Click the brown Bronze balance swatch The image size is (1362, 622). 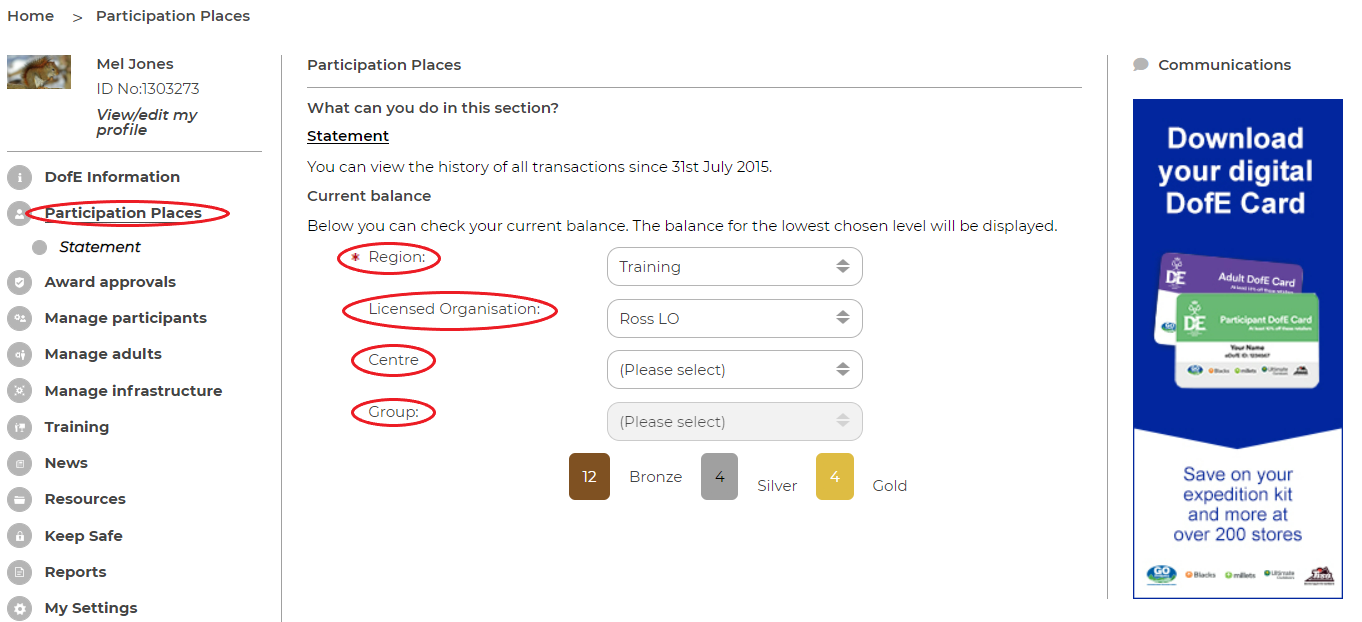coord(589,476)
